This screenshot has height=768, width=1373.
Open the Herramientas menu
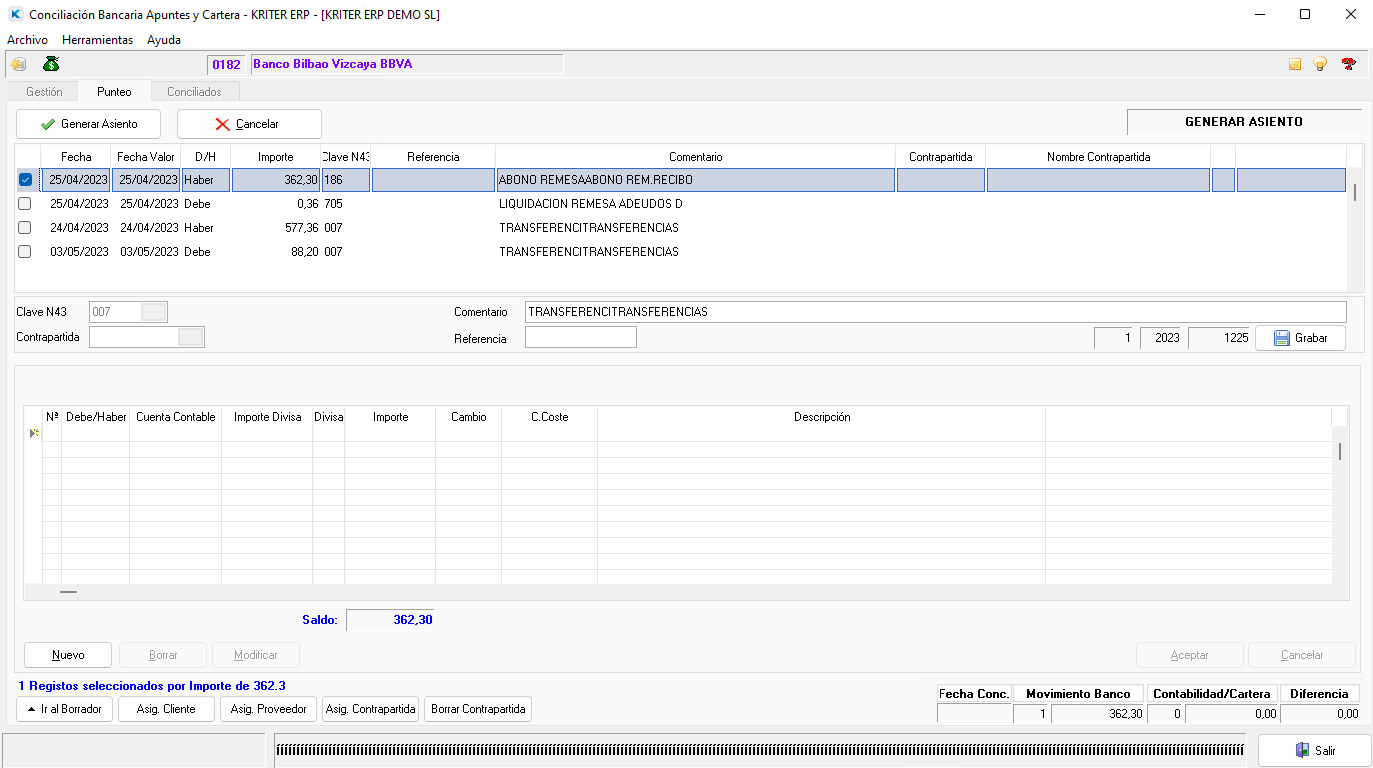point(97,40)
